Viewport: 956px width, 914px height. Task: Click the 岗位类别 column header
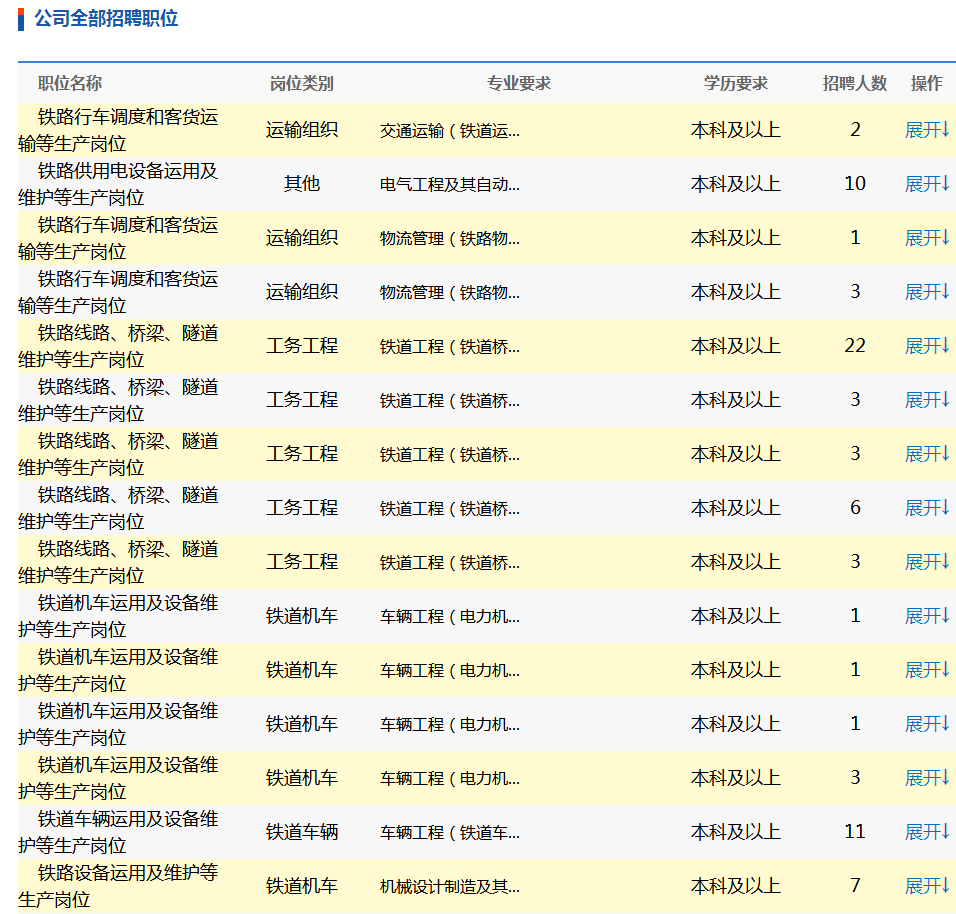tap(301, 84)
